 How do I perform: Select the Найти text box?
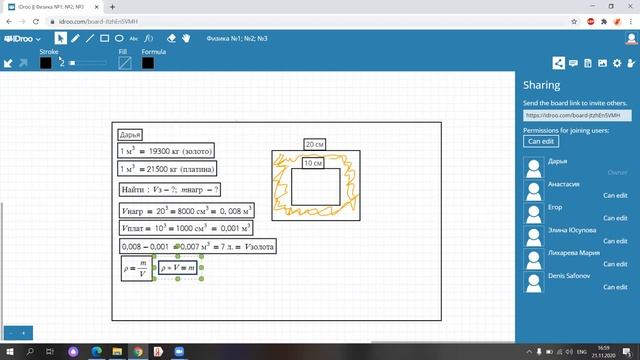[x=170, y=189]
